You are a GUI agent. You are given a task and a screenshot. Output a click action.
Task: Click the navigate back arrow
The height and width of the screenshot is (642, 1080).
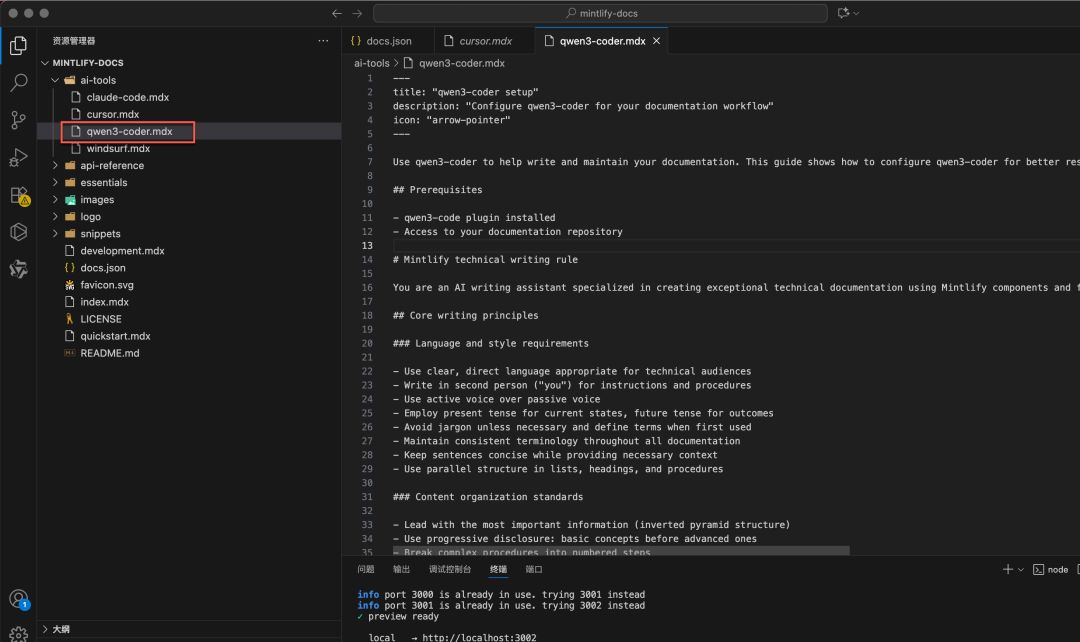[337, 13]
